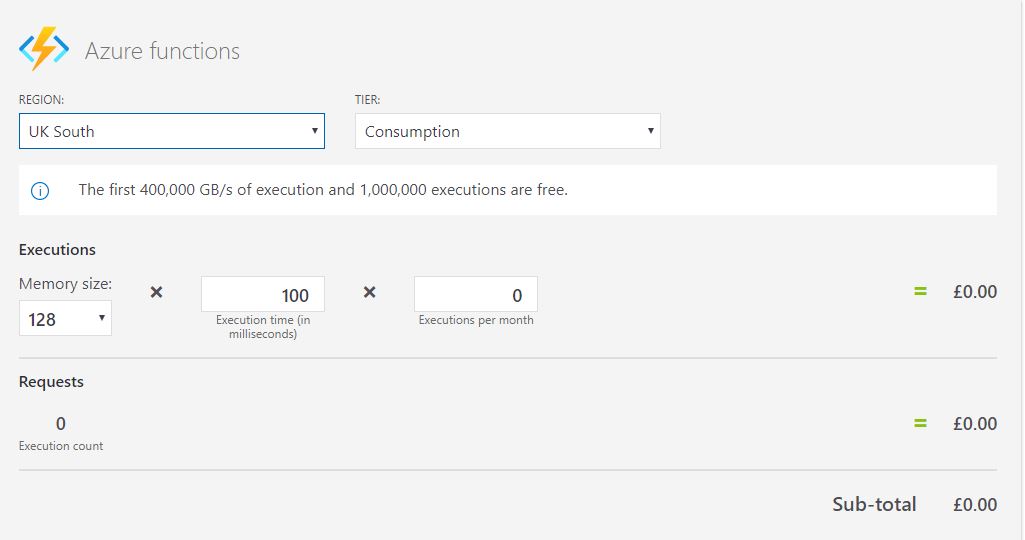Click the REGION label

(x=41, y=99)
